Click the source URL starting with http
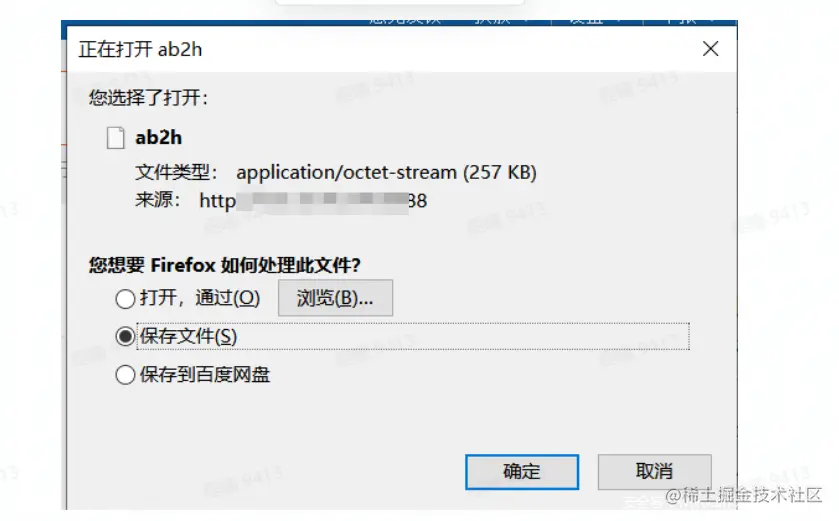The height and width of the screenshot is (521, 839). [313, 201]
